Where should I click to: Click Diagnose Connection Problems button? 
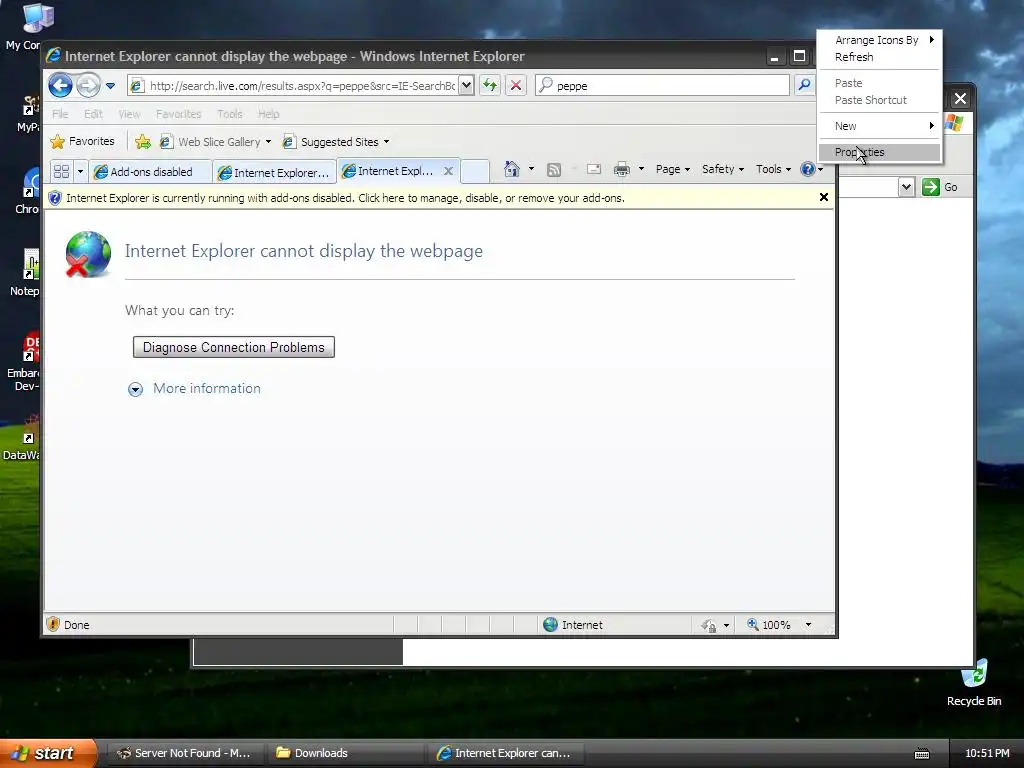point(234,347)
